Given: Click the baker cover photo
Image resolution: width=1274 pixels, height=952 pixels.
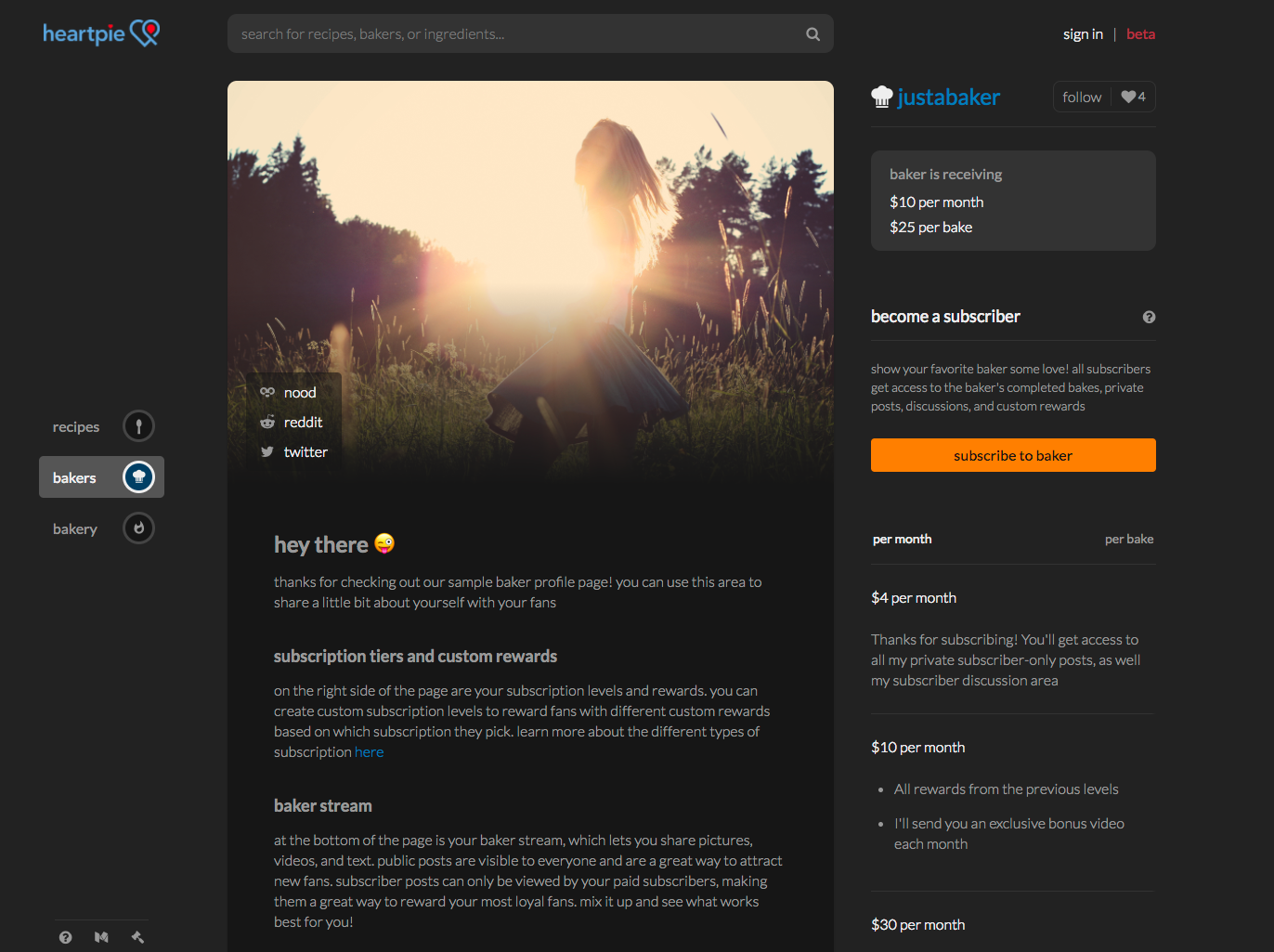Looking at the screenshot, I should tap(530, 279).
